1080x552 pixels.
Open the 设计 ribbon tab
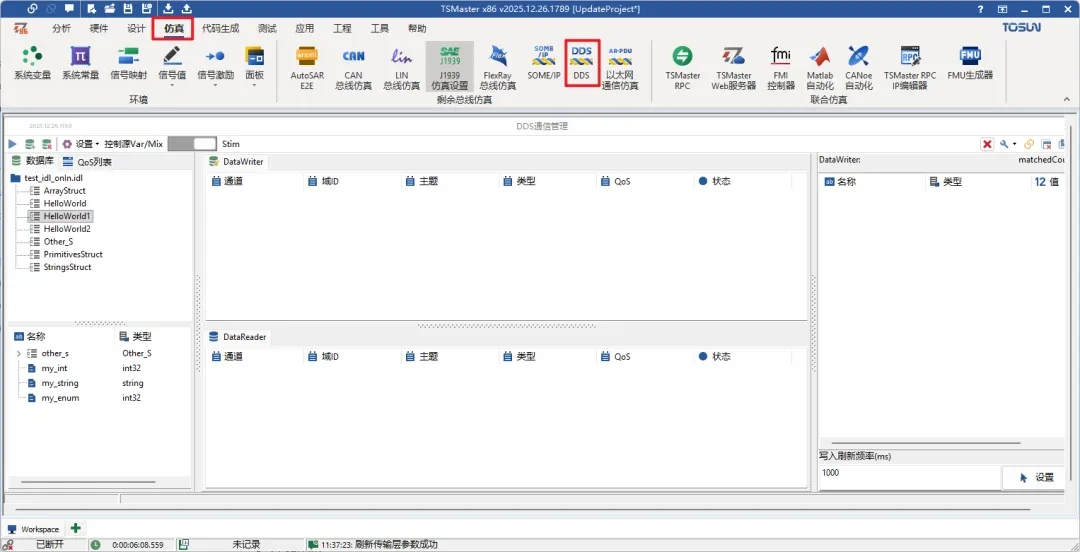tap(136, 28)
